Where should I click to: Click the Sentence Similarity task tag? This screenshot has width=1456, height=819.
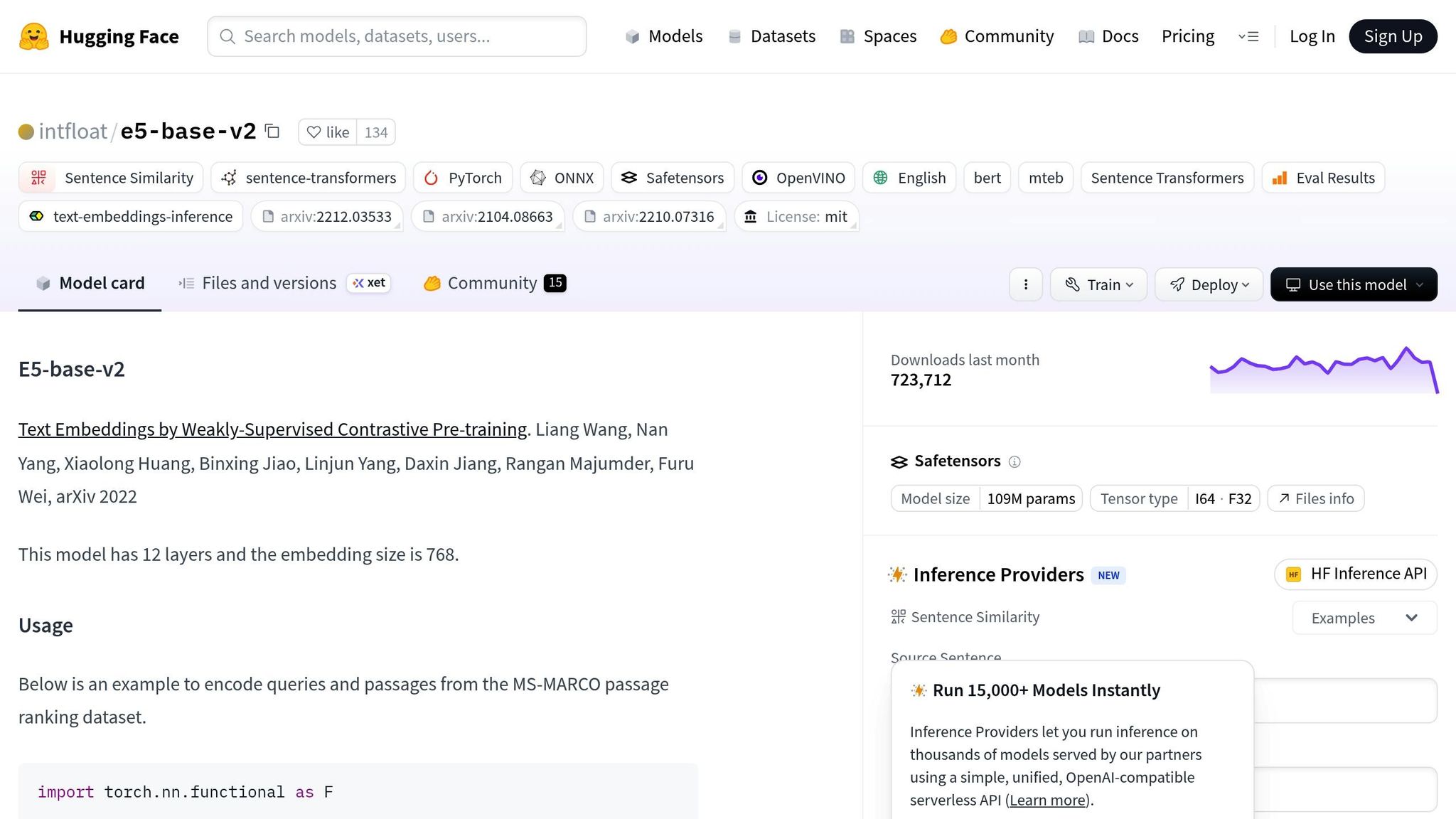(x=111, y=178)
